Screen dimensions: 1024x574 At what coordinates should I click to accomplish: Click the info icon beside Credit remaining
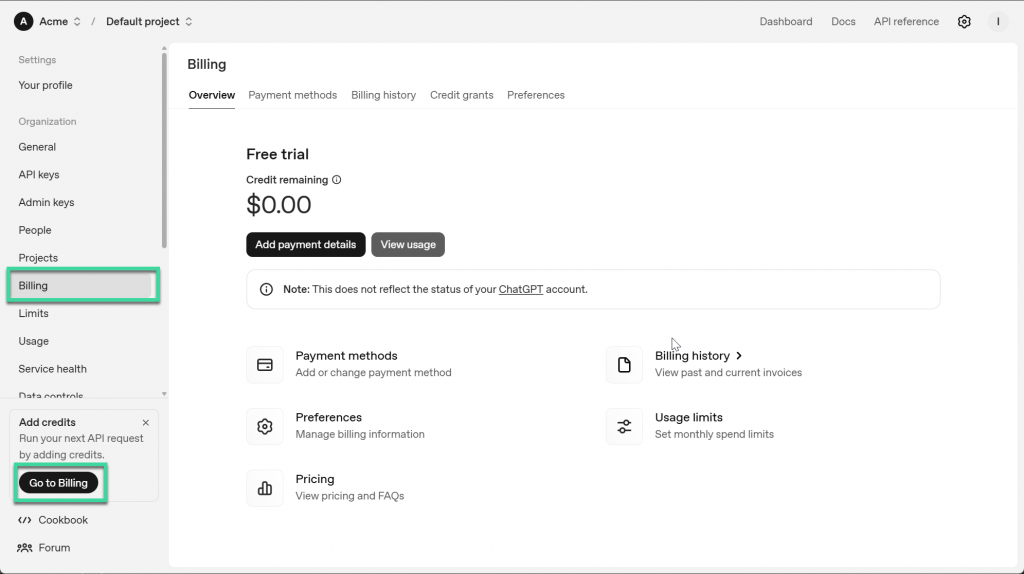point(337,180)
